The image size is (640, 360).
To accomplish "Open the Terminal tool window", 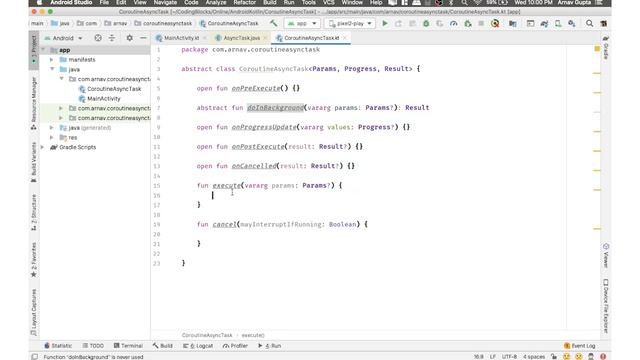I will tap(128, 346).
